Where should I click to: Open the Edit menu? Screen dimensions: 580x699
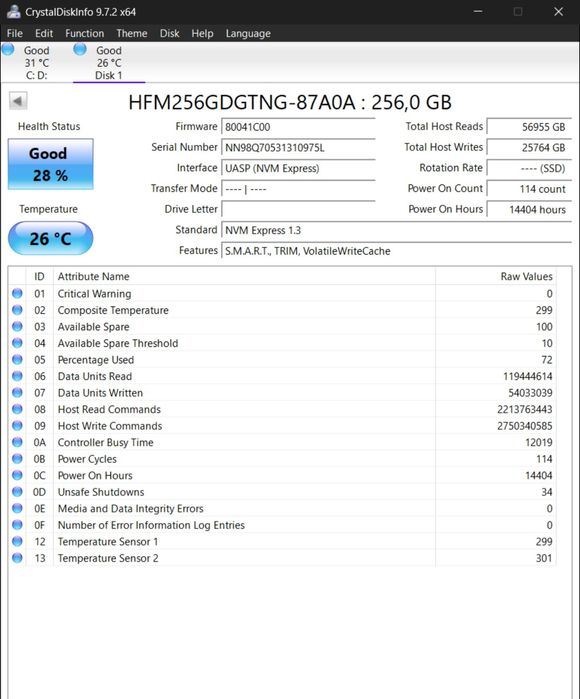[44, 33]
